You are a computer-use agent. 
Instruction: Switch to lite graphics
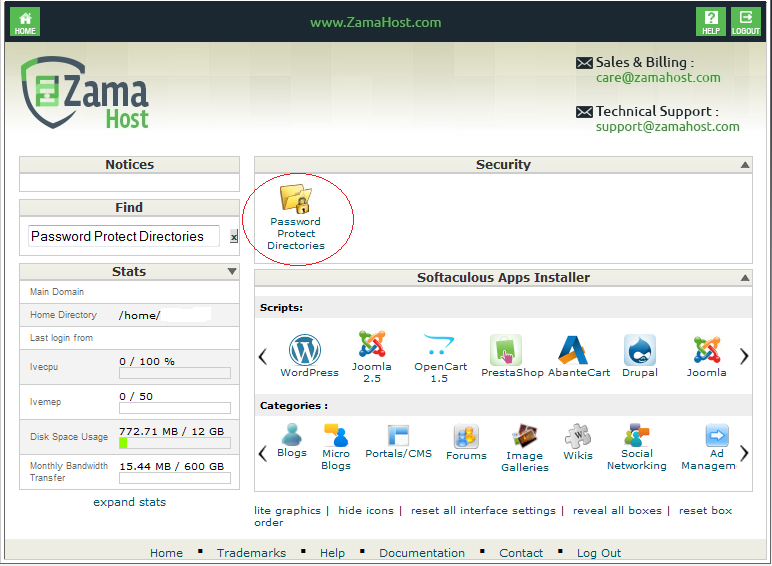(288, 511)
